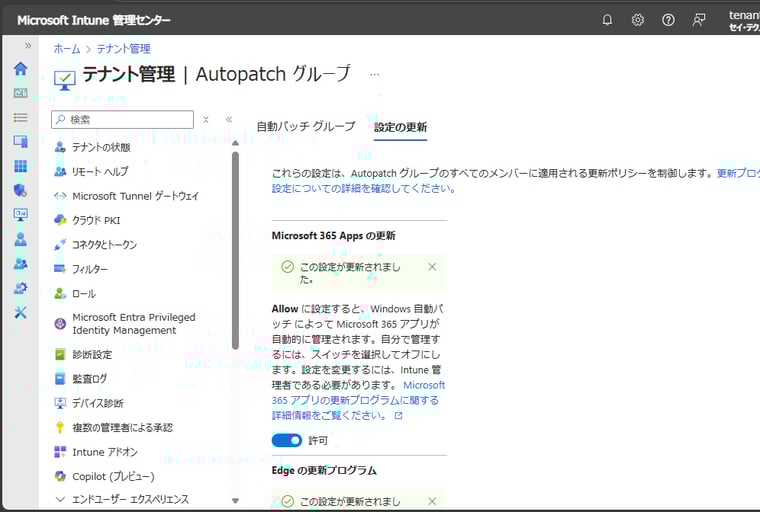
Task: Open 設定についての詳細を確認してください link
Action: click(364, 188)
